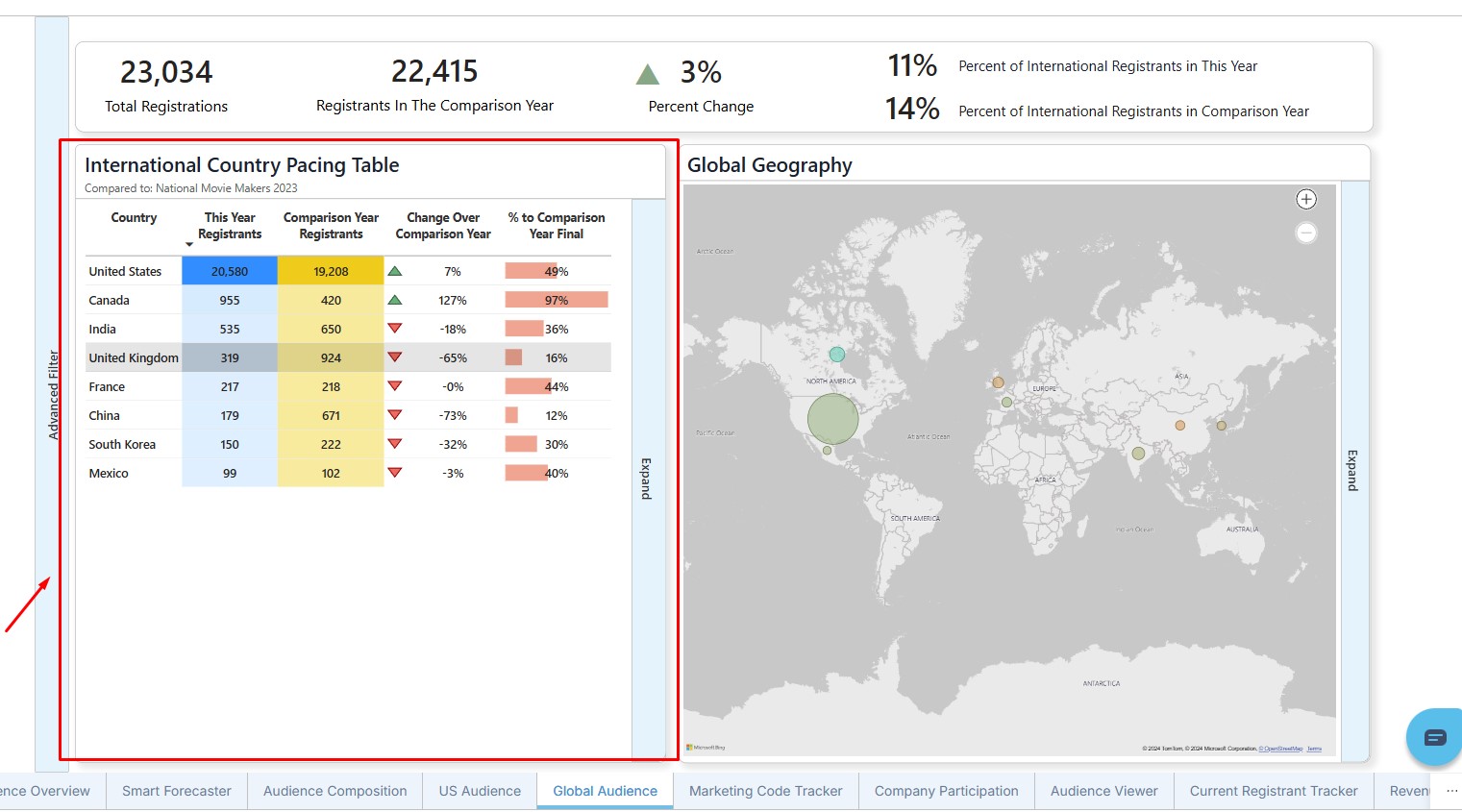Click the map zoom out minus icon
The width and height of the screenshot is (1462, 812).
click(1305, 233)
